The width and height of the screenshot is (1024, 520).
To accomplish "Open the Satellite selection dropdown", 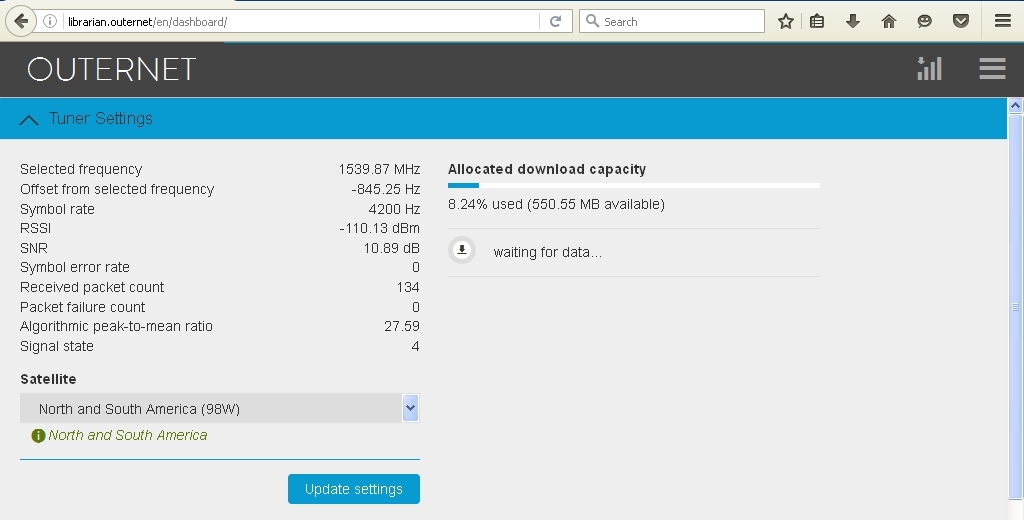I will pyautogui.click(x=210, y=408).
